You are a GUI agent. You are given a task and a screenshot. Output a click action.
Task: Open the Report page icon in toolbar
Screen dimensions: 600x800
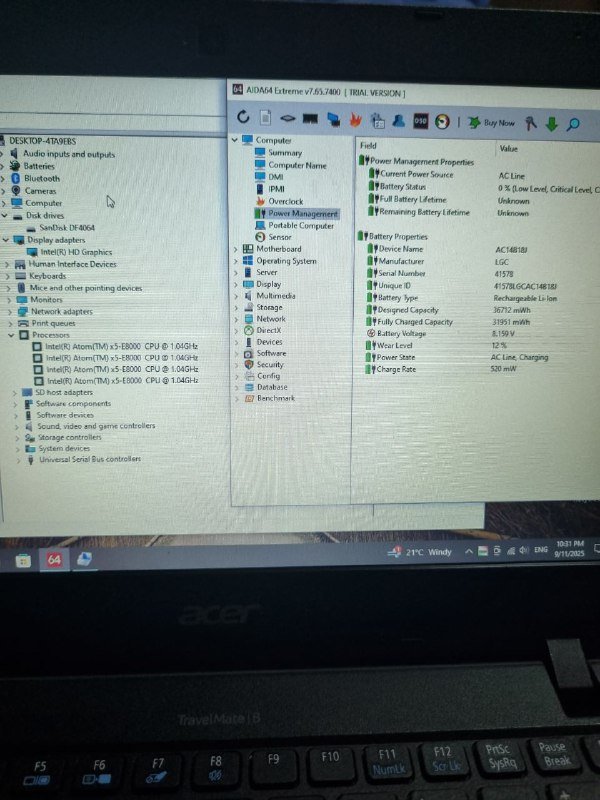click(265, 119)
